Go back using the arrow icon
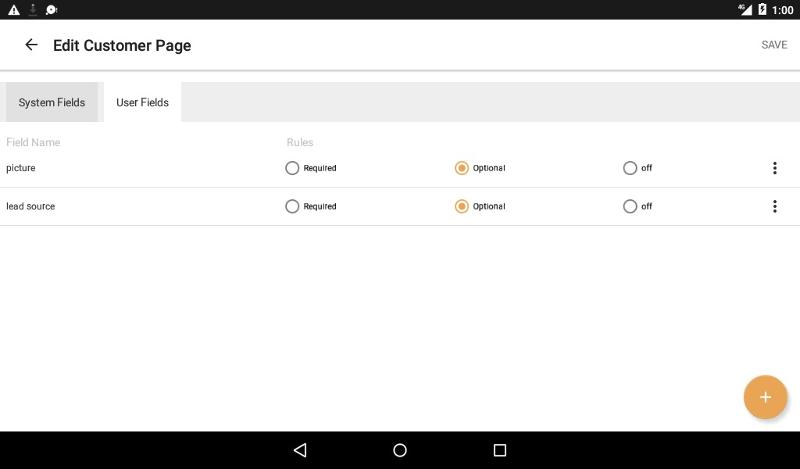The height and width of the screenshot is (469, 800). 31,45
